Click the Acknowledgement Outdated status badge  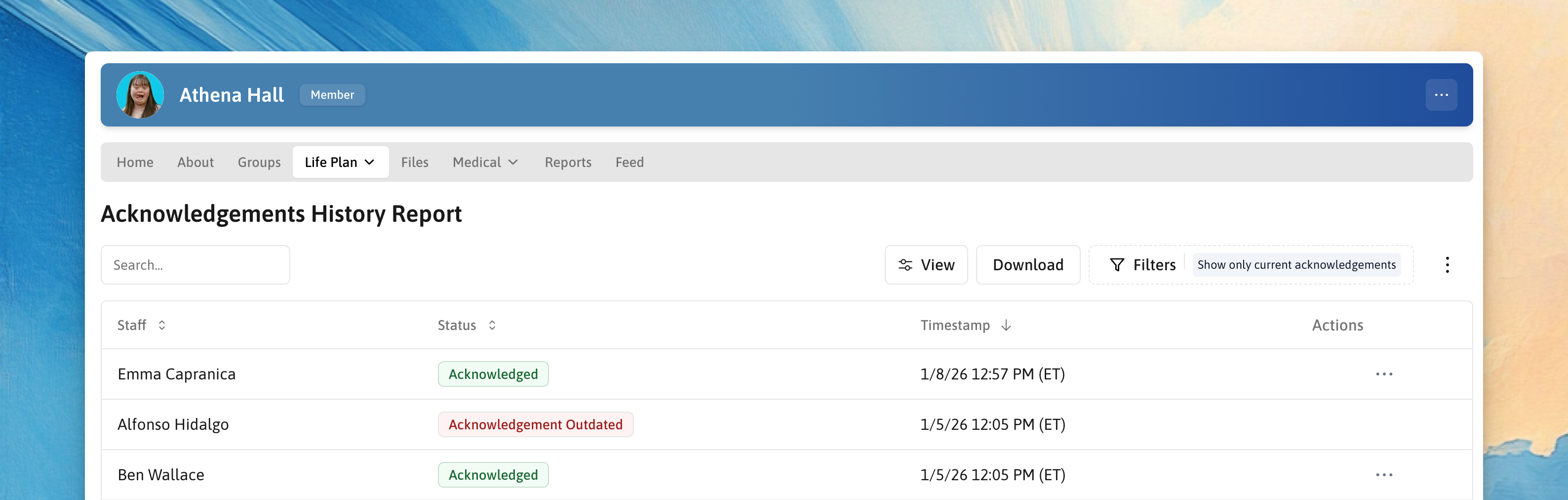click(x=536, y=424)
